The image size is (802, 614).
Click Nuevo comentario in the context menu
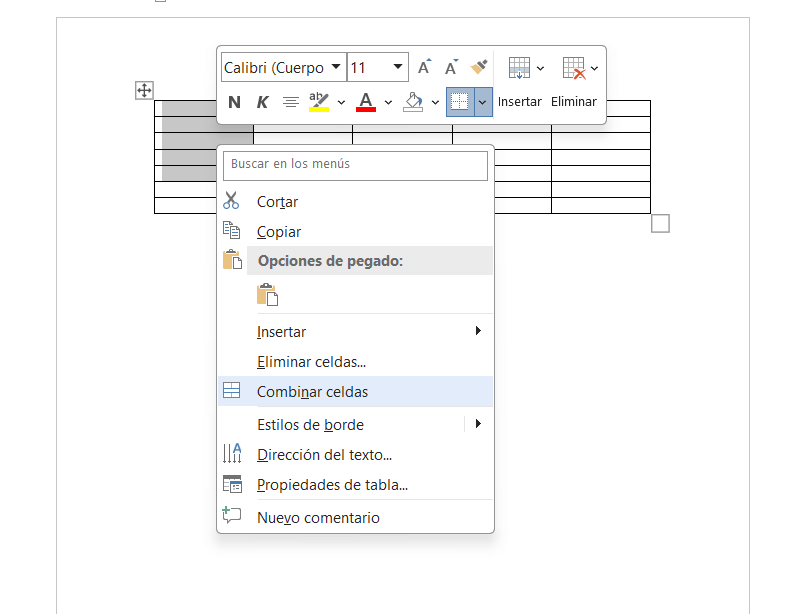point(318,518)
